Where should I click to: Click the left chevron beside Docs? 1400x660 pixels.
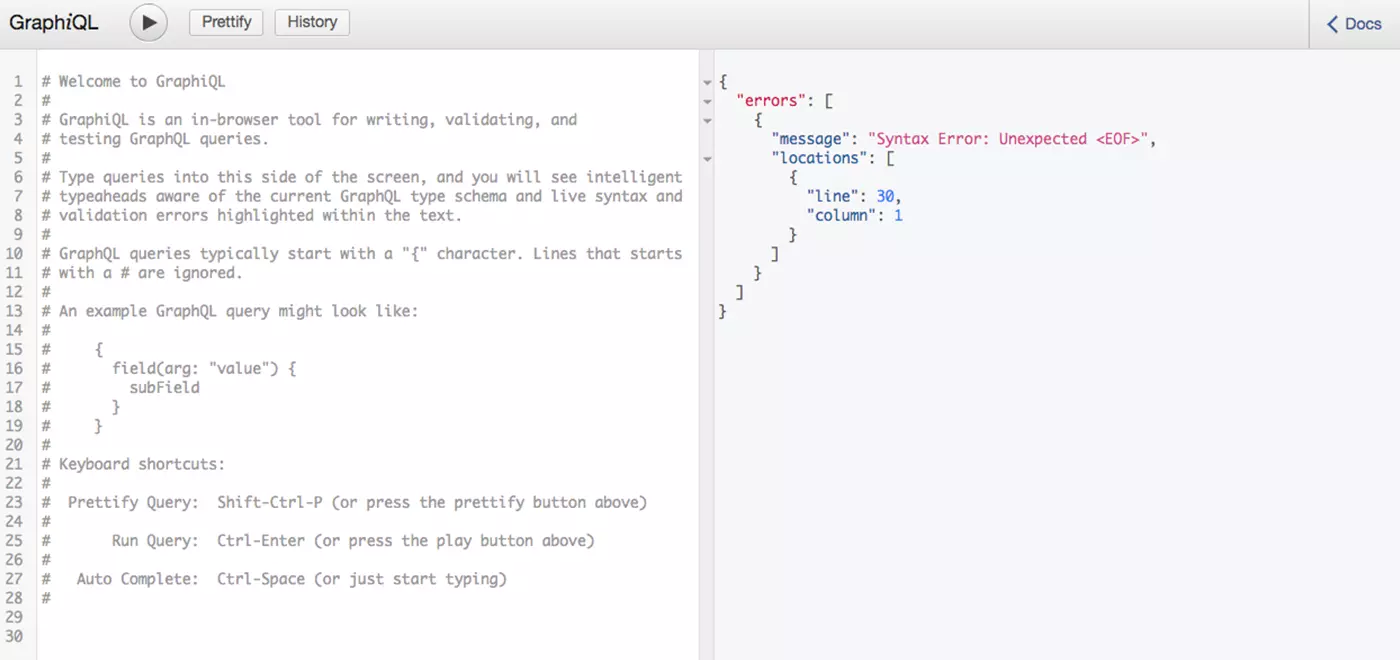click(1332, 24)
